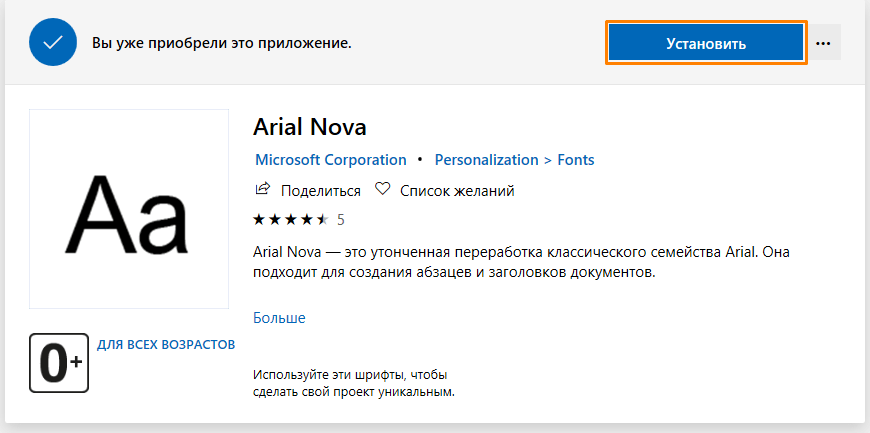Image resolution: width=870 pixels, height=433 pixels.
Task: Click the rating count number 5
Action: [x=341, y=218]
